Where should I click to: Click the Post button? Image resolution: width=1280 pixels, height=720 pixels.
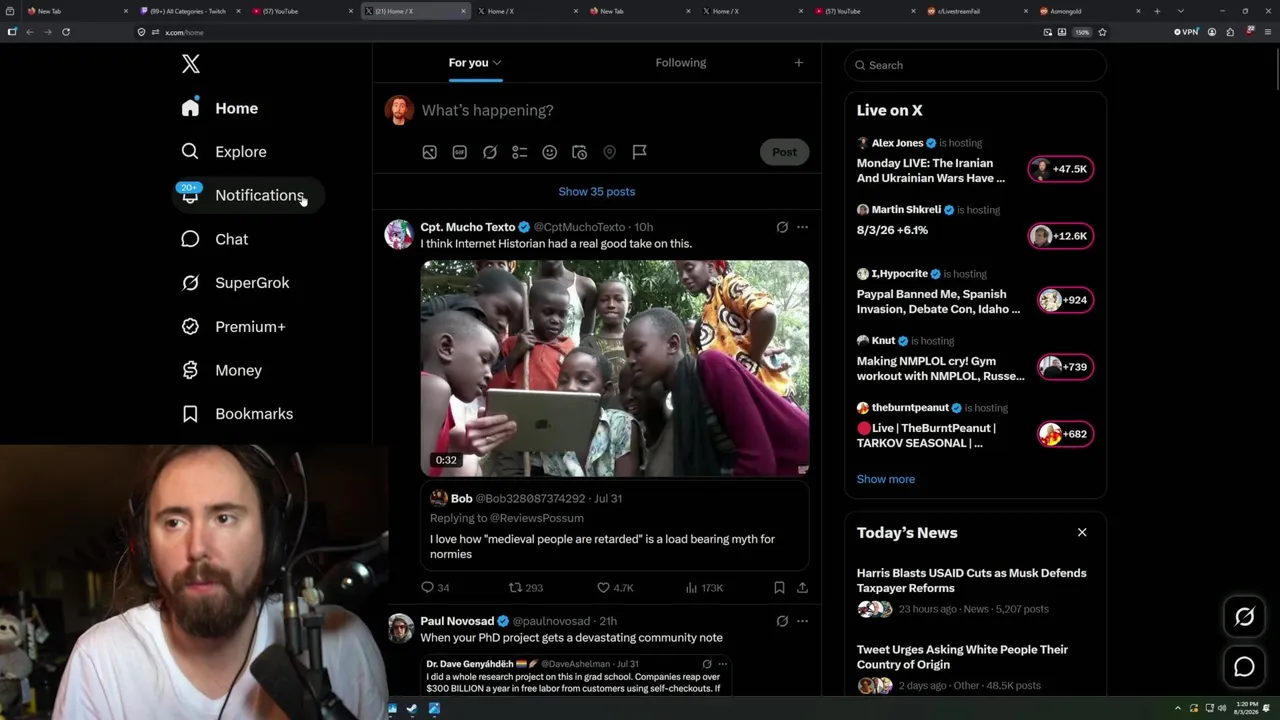click(784, 152)
